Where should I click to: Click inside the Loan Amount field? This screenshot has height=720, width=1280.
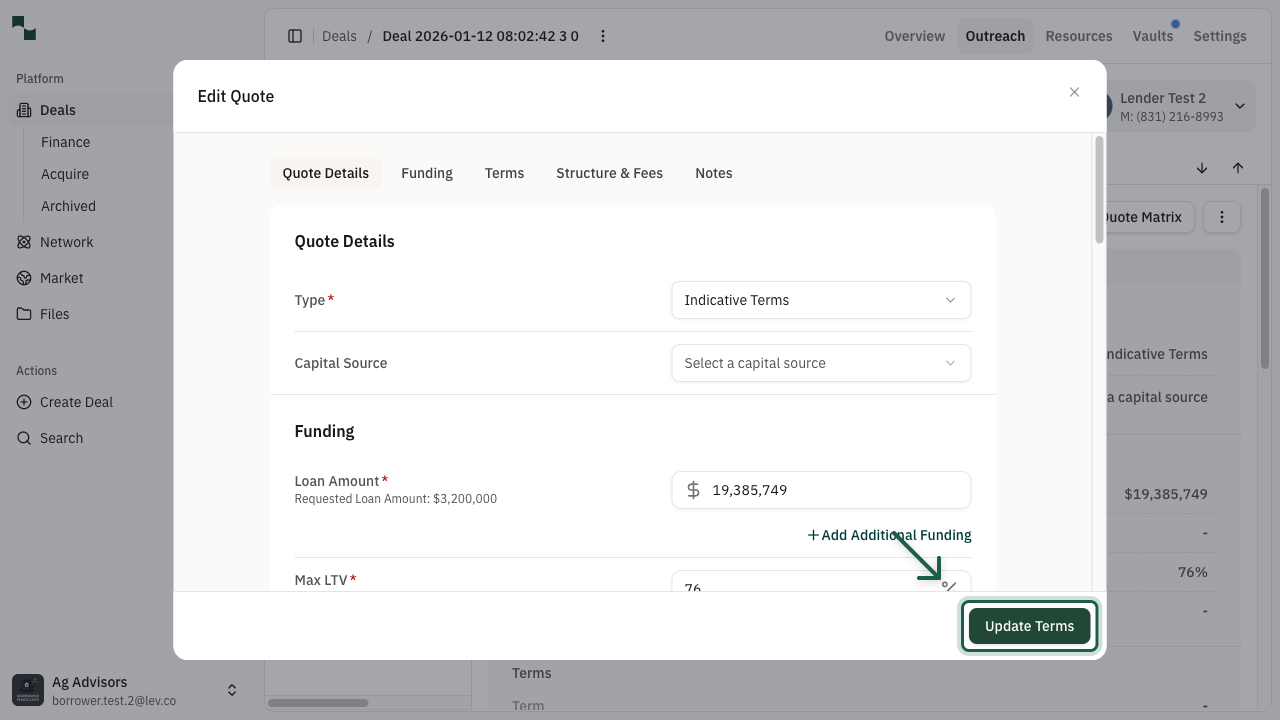pyautogui.click(x=820, y=490)
